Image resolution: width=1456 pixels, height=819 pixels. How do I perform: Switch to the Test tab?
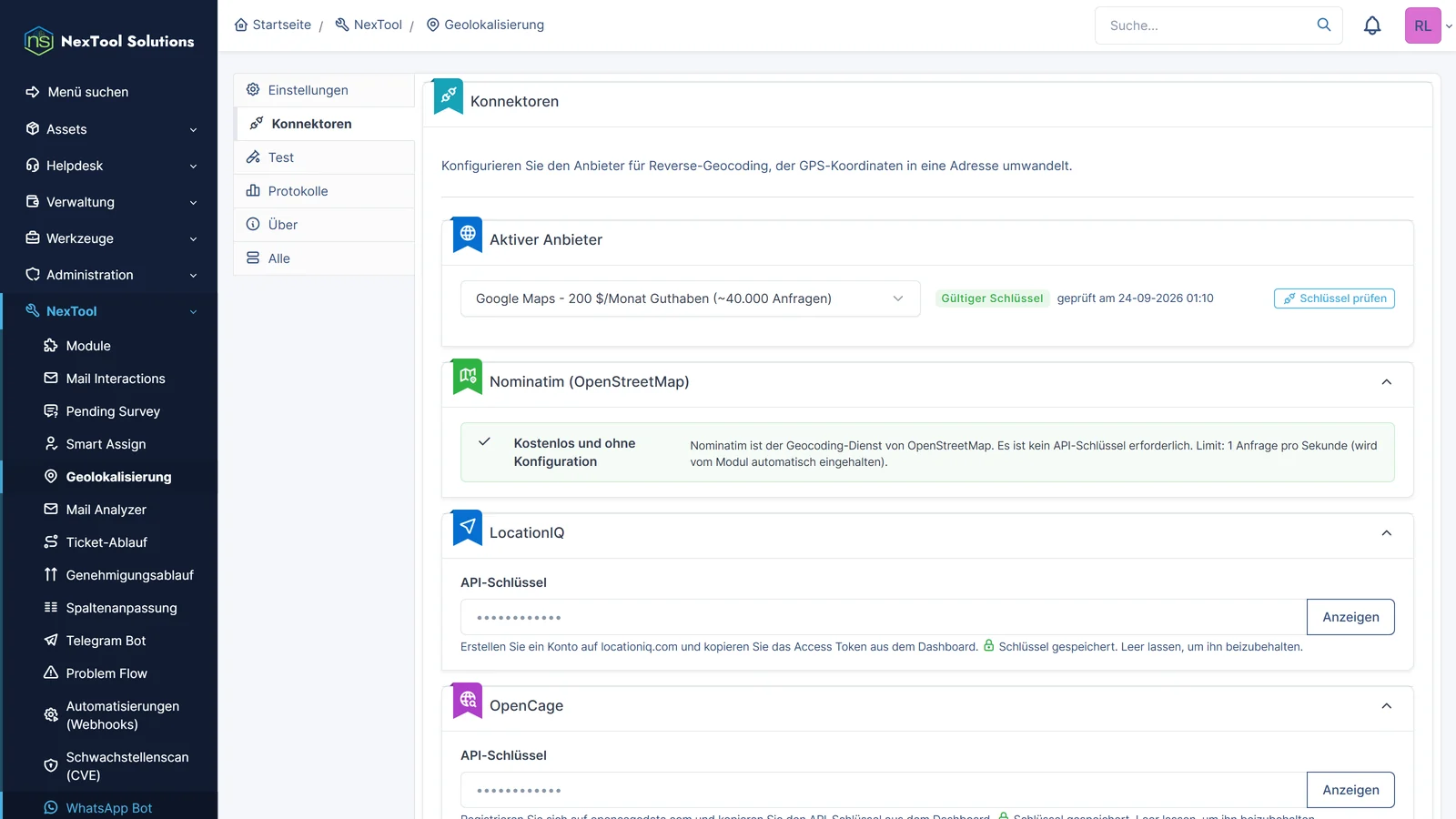point(324,157)
